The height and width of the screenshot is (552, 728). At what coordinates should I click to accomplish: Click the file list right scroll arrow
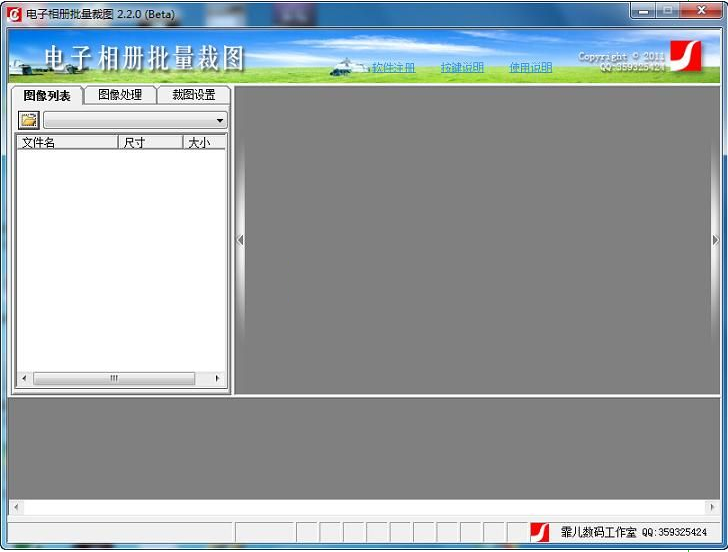point(217,379)
